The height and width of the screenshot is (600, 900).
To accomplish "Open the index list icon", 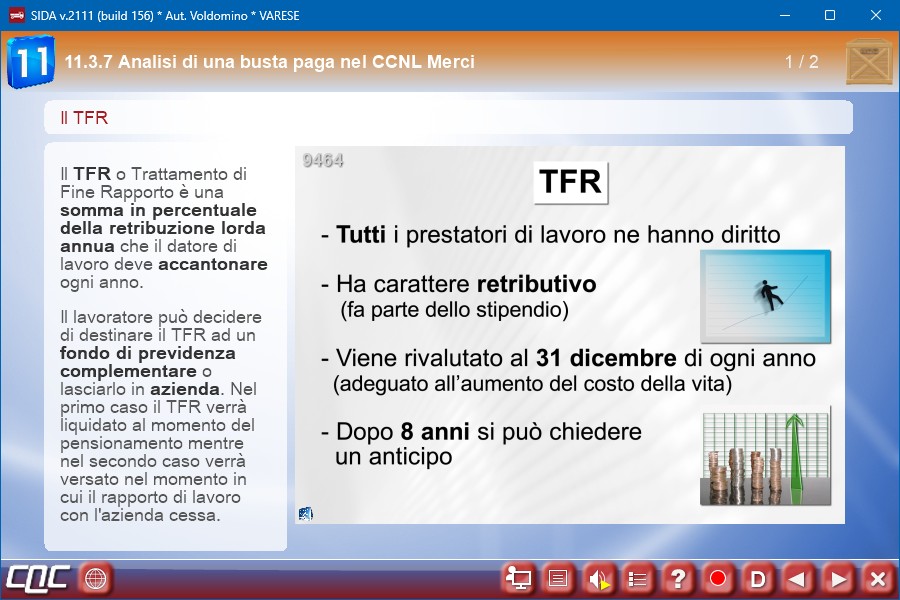I will point(638,578).
